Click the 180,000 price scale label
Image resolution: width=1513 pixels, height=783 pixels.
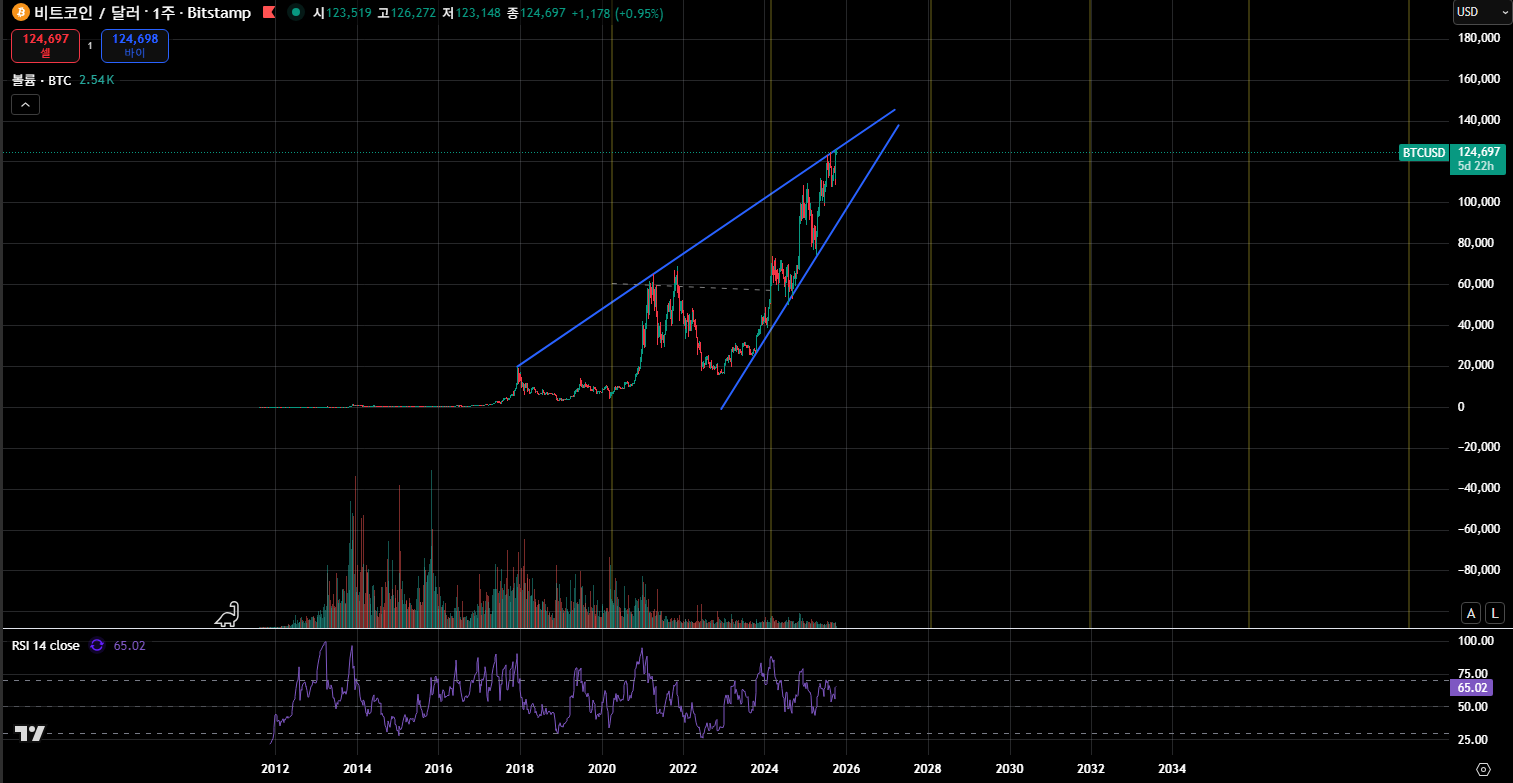click(1478, 38)
